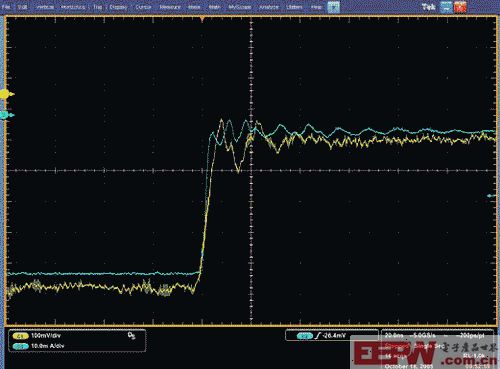The width and height of the screenshot is (500, 369).
Task: Click the cyan trigger level arrow on right edge
Action: [492, 196]
